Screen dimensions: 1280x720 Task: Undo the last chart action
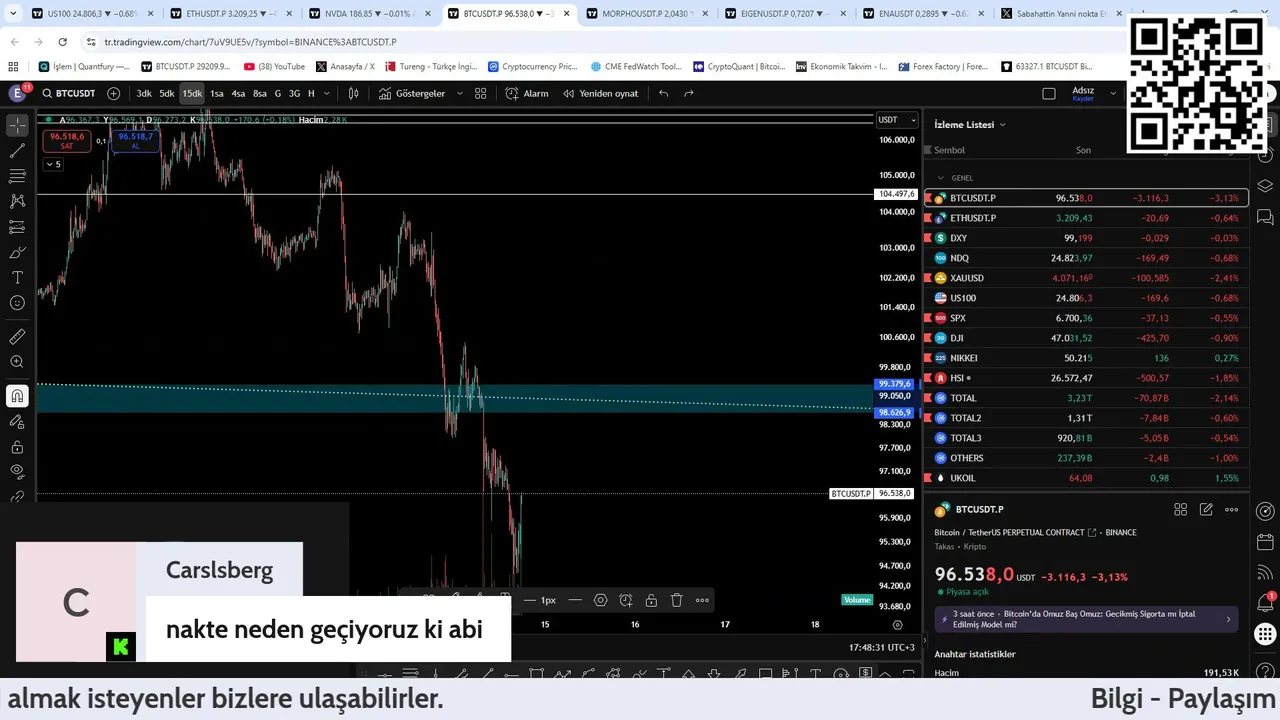[x=663, y=93]
